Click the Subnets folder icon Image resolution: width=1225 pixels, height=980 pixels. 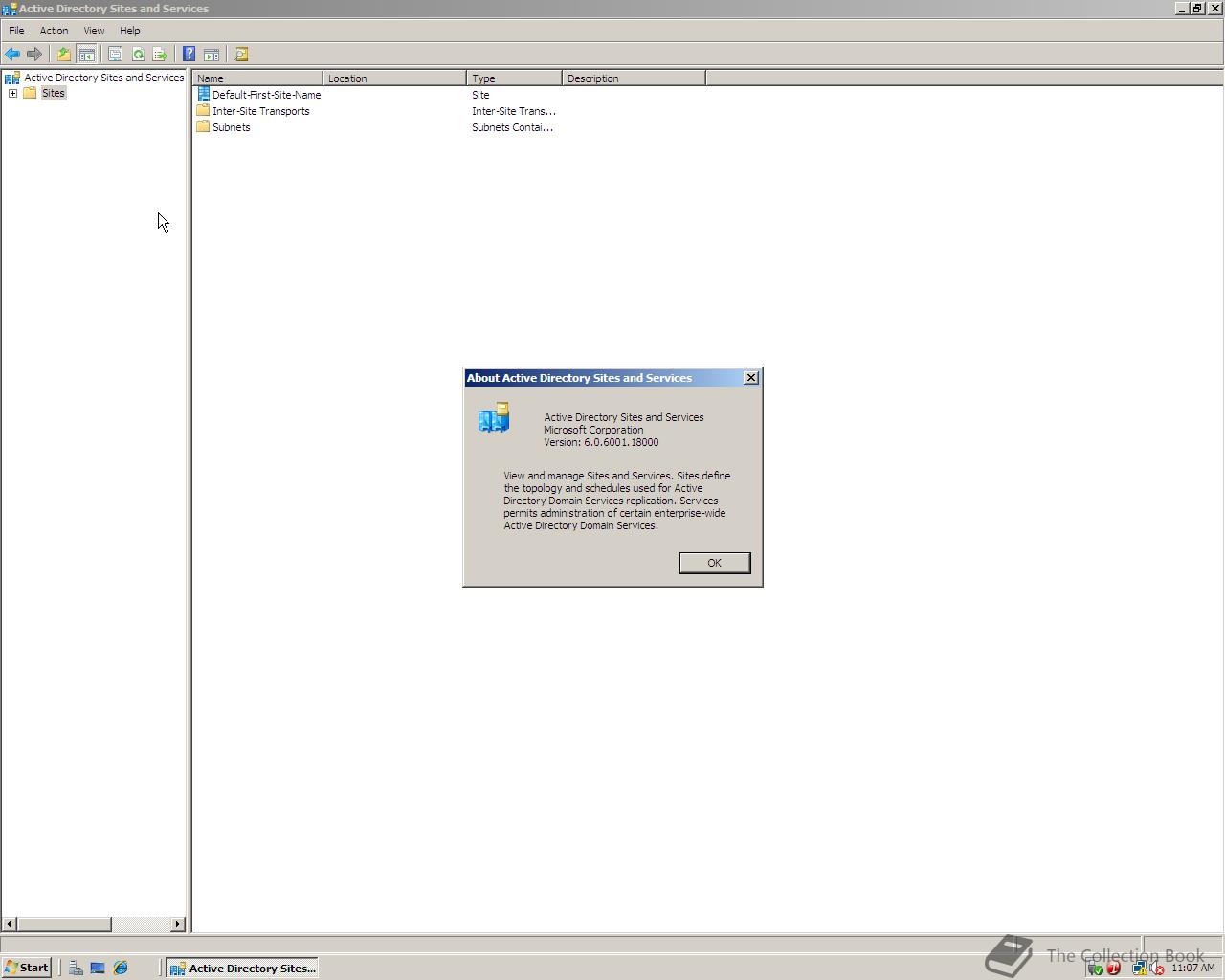coord(203,126)
